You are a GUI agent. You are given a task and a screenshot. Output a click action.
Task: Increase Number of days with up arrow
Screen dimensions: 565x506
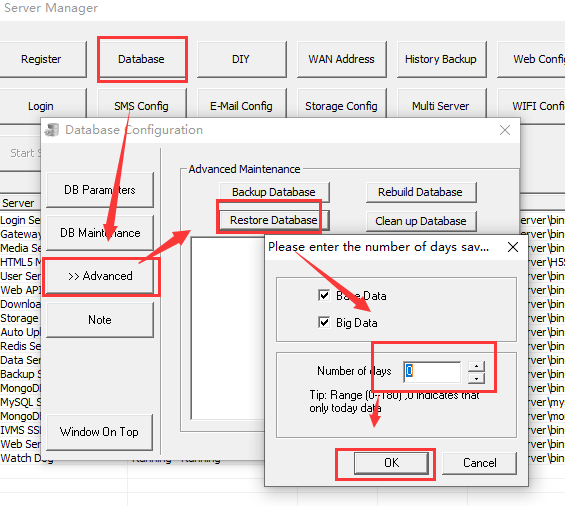476,367
